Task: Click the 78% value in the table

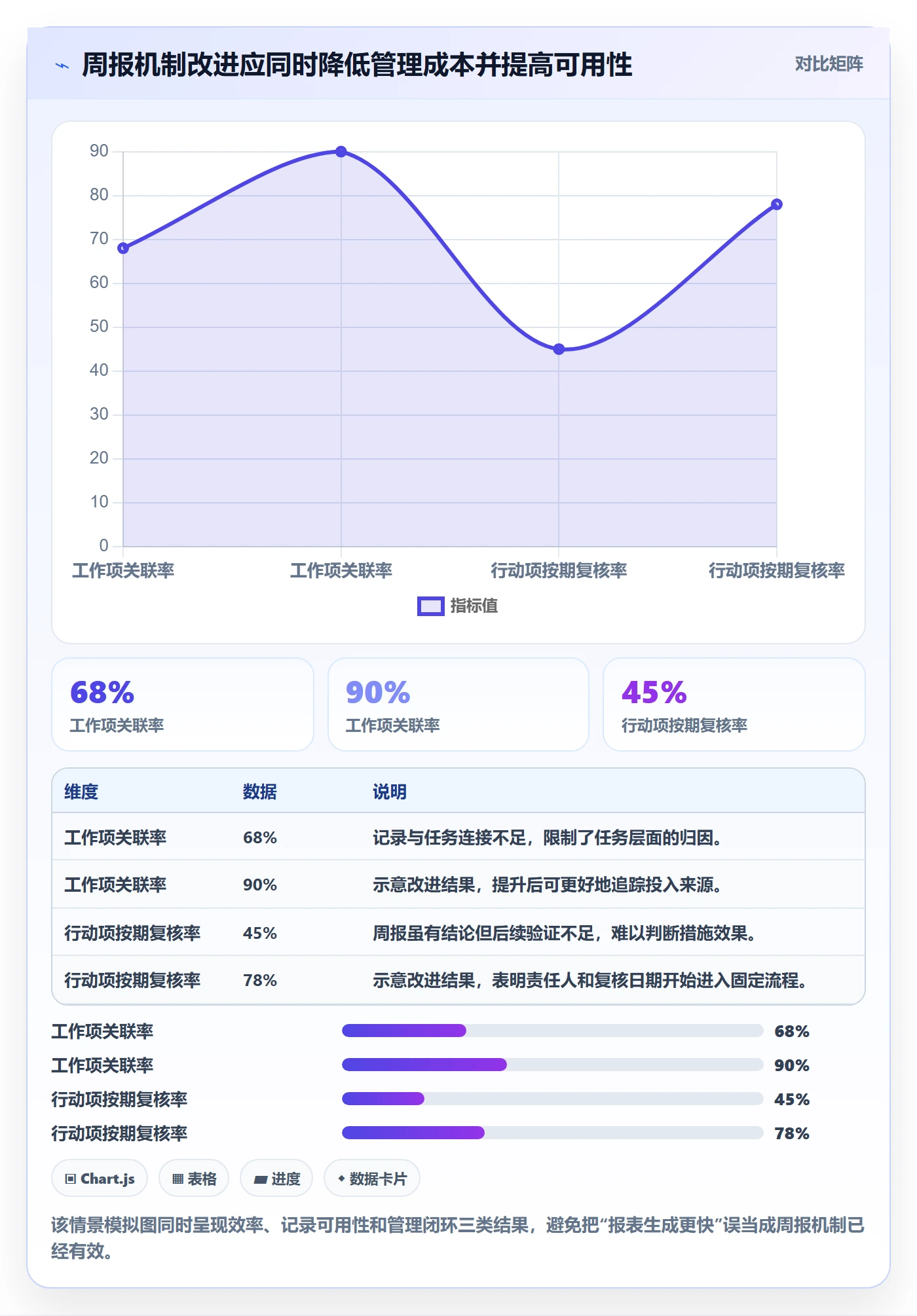Action: coord(260,980)
